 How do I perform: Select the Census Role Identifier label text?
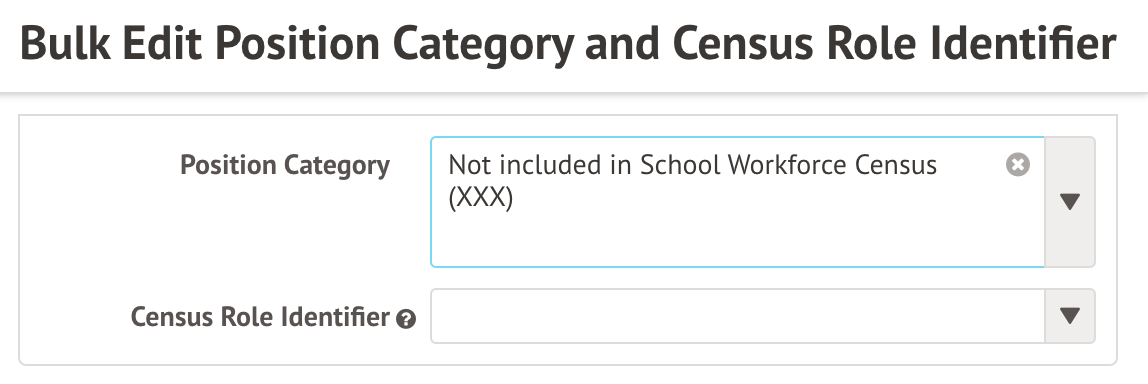click(260, 317)
